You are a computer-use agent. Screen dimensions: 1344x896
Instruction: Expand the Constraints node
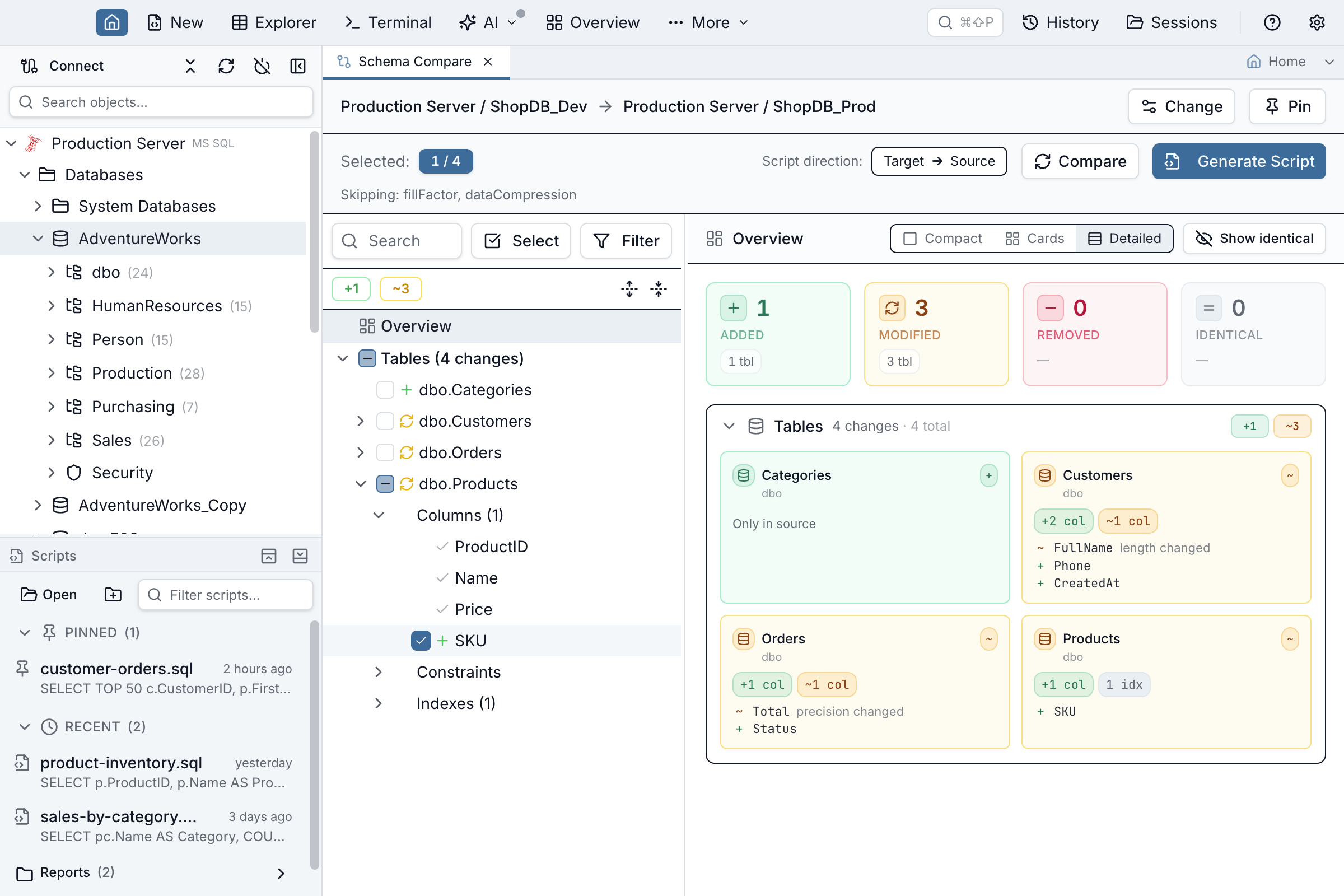(x=379, y=672)
